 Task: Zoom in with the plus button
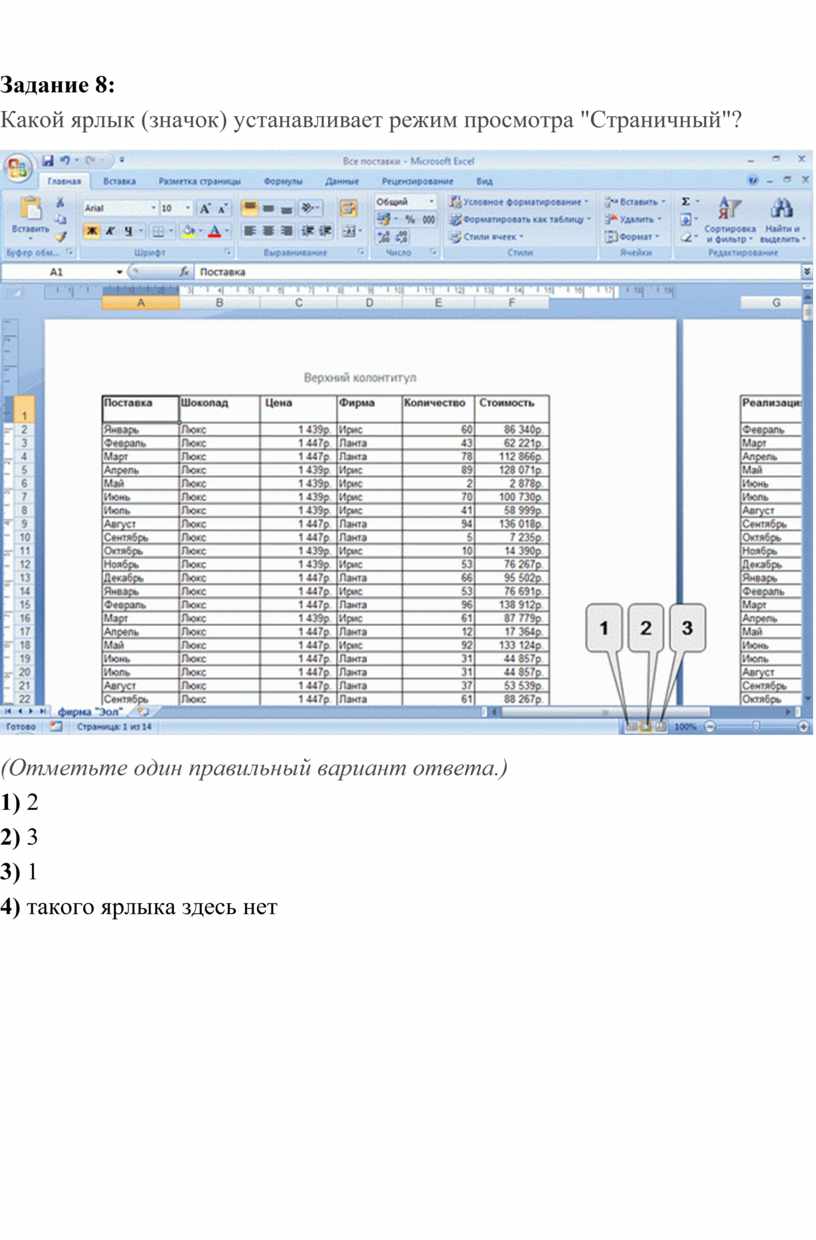[x=804, y=727]
